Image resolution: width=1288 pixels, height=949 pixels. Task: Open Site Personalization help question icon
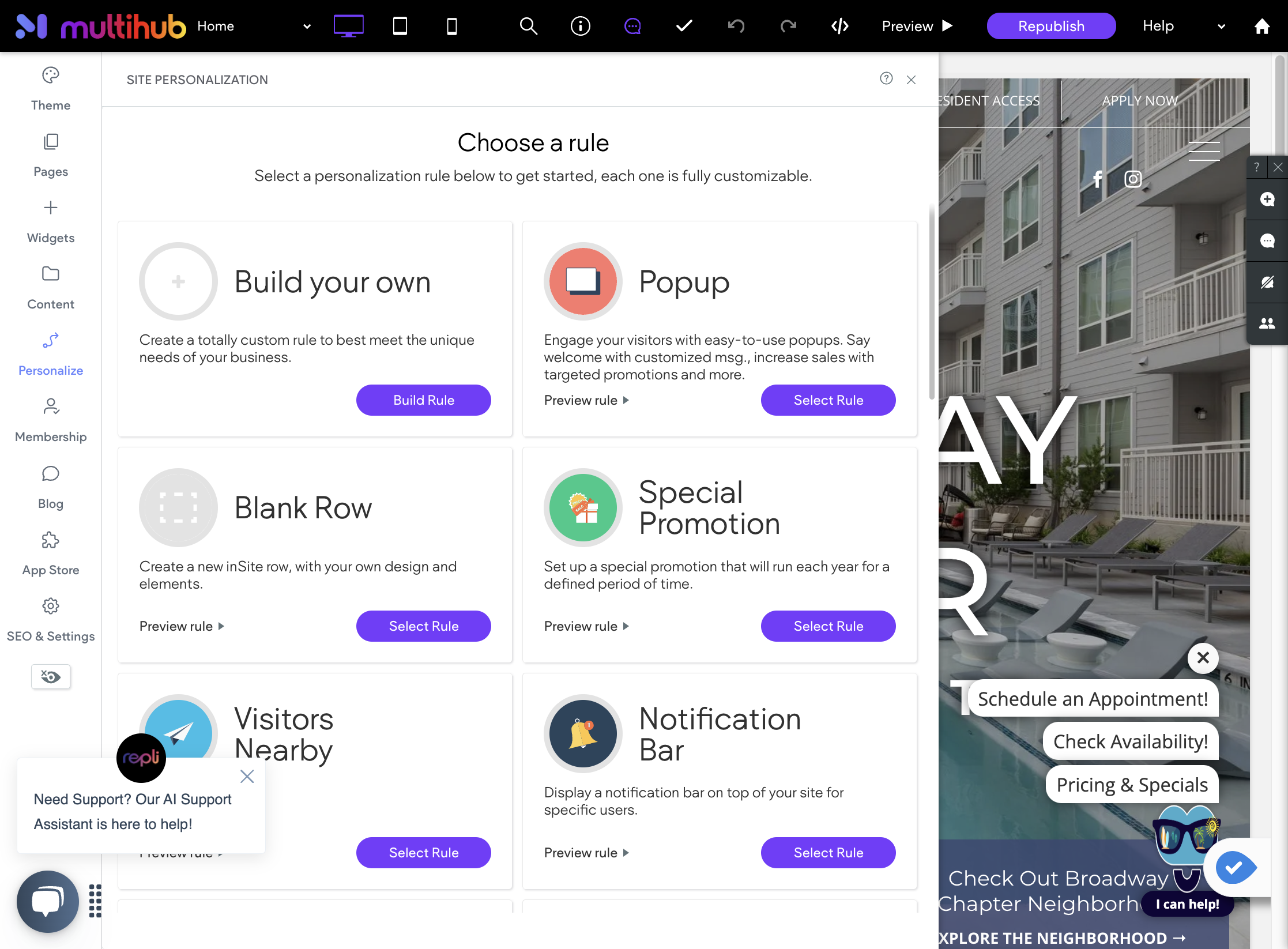[x=886, y=78]
